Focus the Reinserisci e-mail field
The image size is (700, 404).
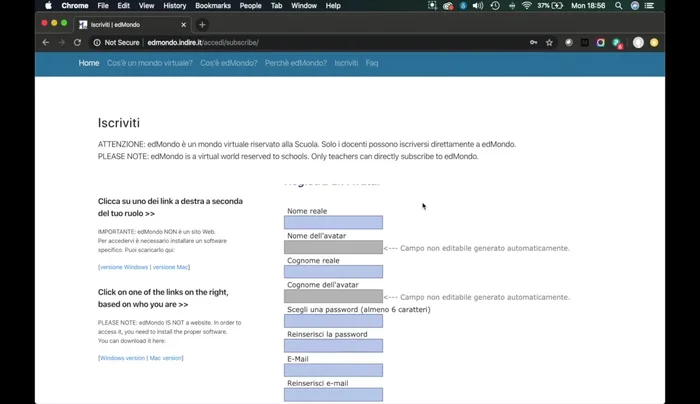point(333,395)
